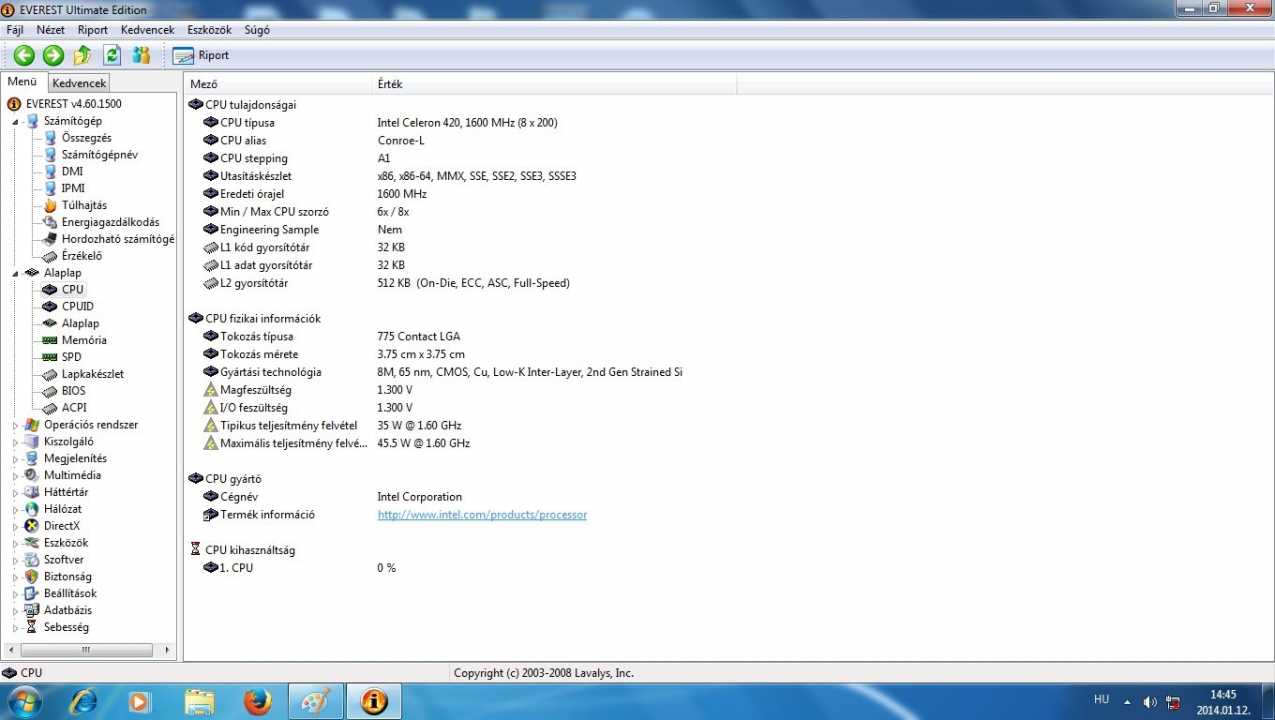Viewport: 1275px width, 720px height.
Task: Switch to the Kedvencek sidebar tab
Action: [x=79, y=83]
